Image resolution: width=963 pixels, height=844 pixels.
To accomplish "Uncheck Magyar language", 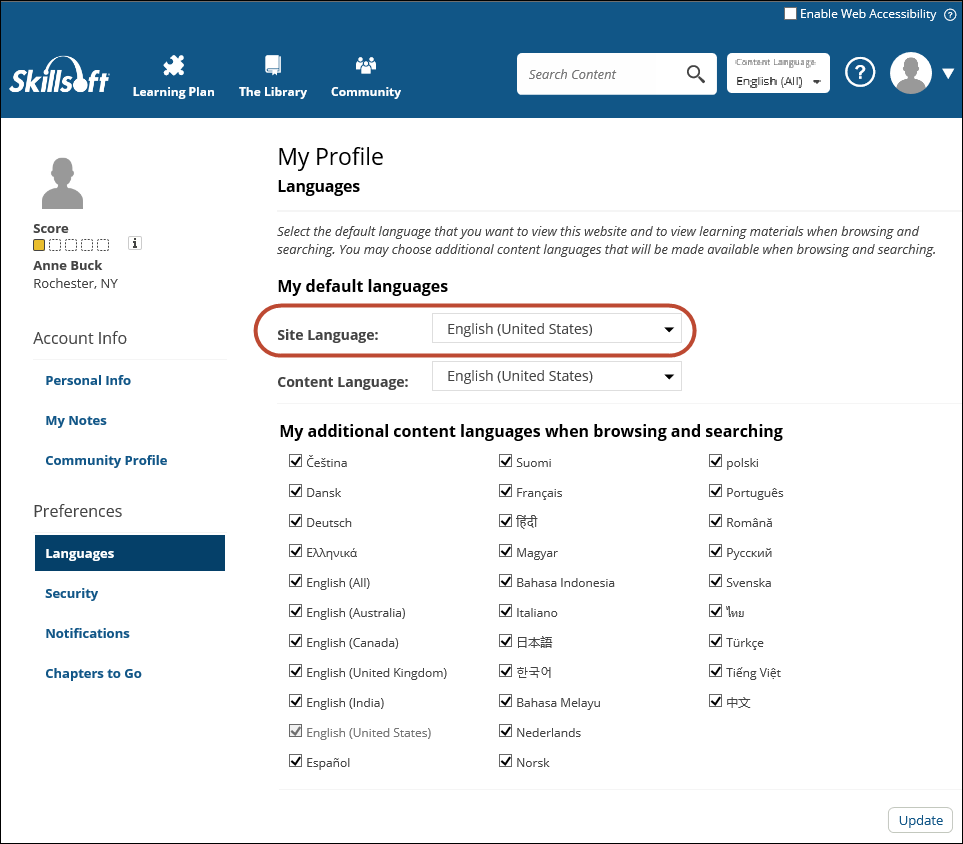I will (x=505, y=551).
